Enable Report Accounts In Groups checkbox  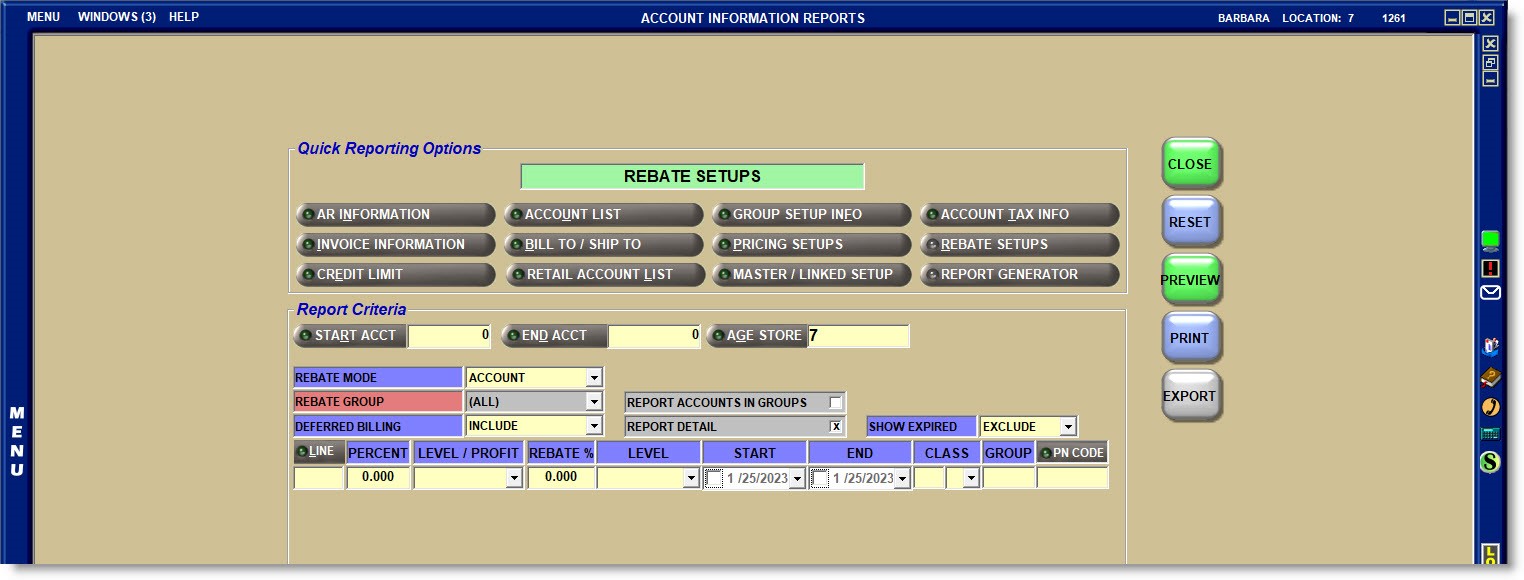(835, 403)
